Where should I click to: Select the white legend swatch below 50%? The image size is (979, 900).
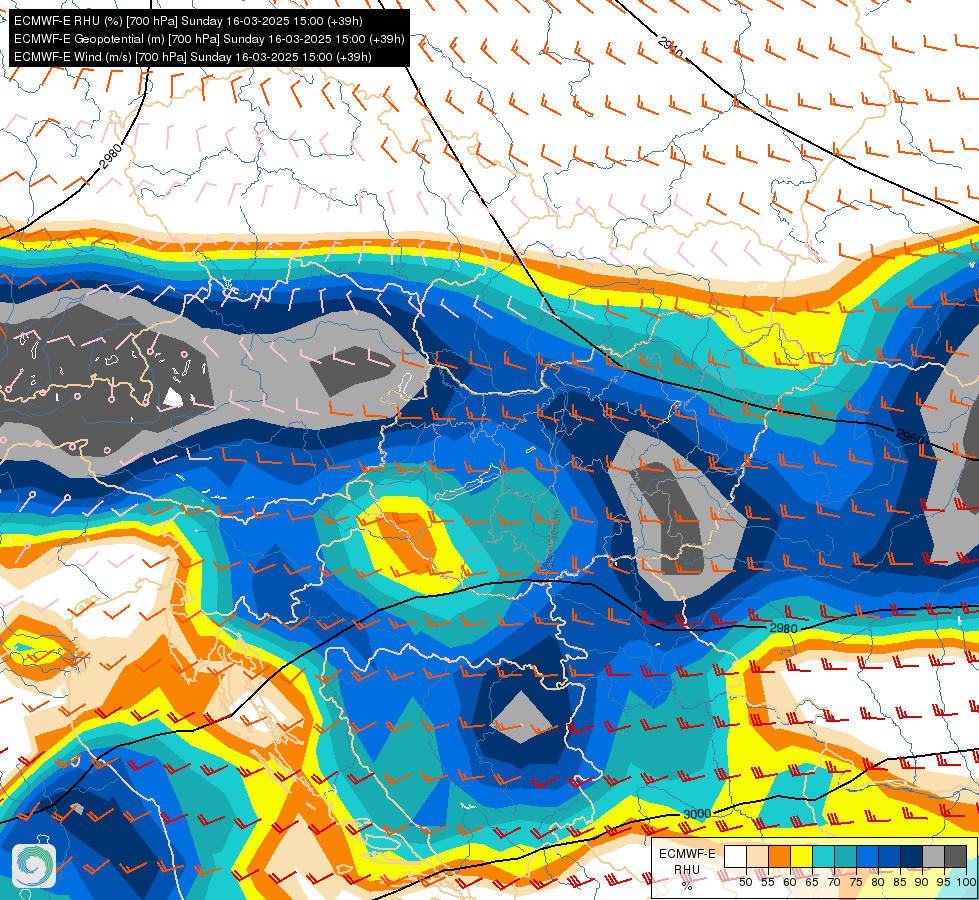pyautogui.click(x=735, y=856)
